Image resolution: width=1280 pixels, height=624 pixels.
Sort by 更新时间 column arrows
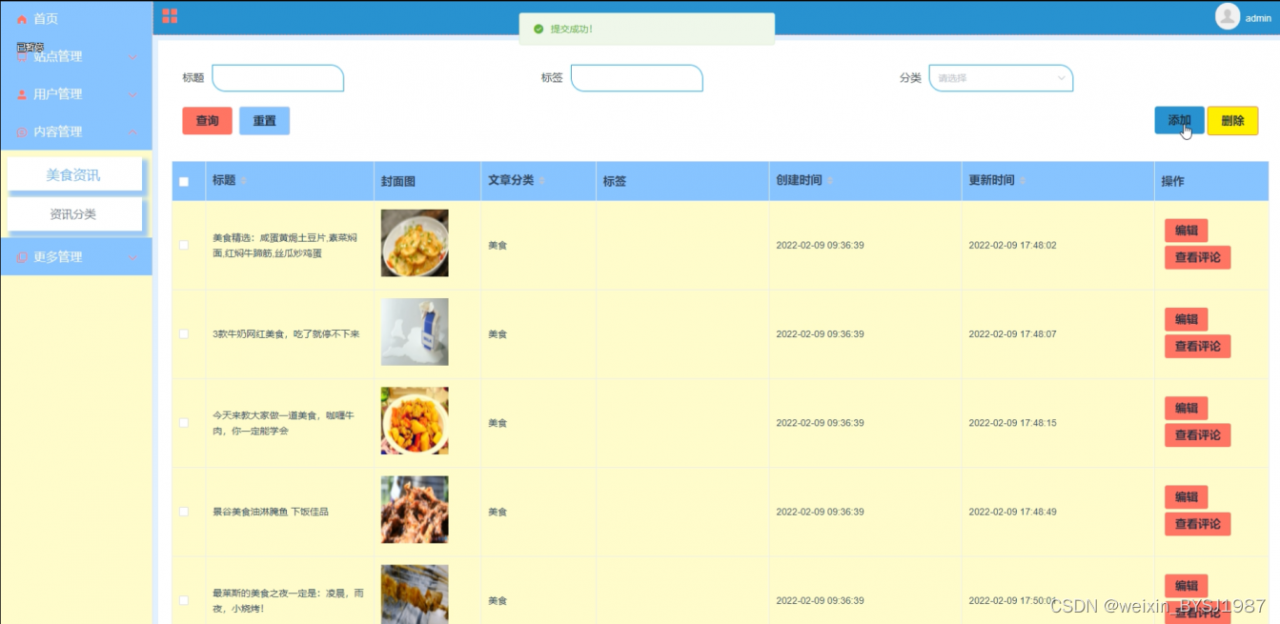[1022, 181]
